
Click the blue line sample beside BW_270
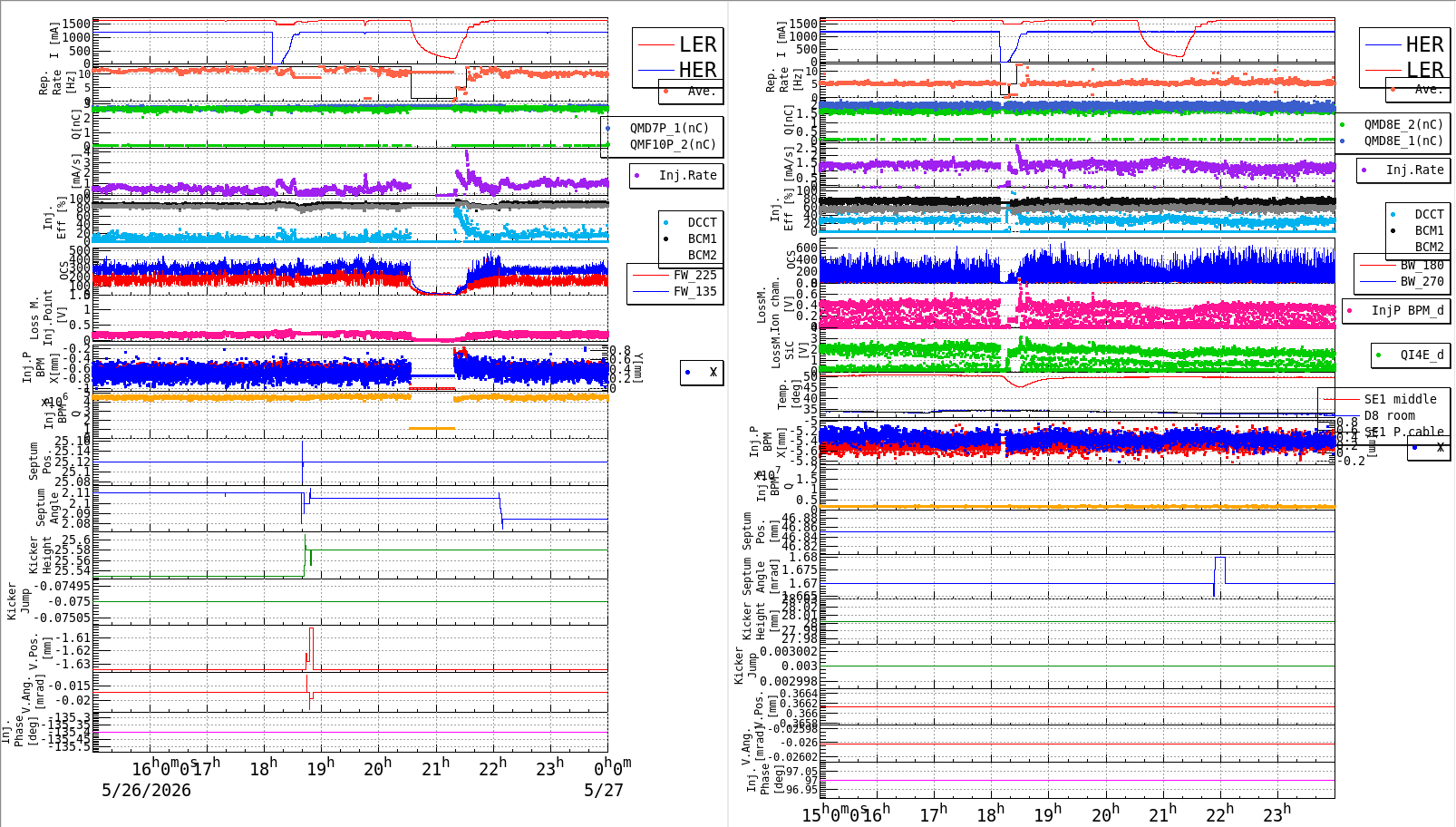coord(1377,281)
